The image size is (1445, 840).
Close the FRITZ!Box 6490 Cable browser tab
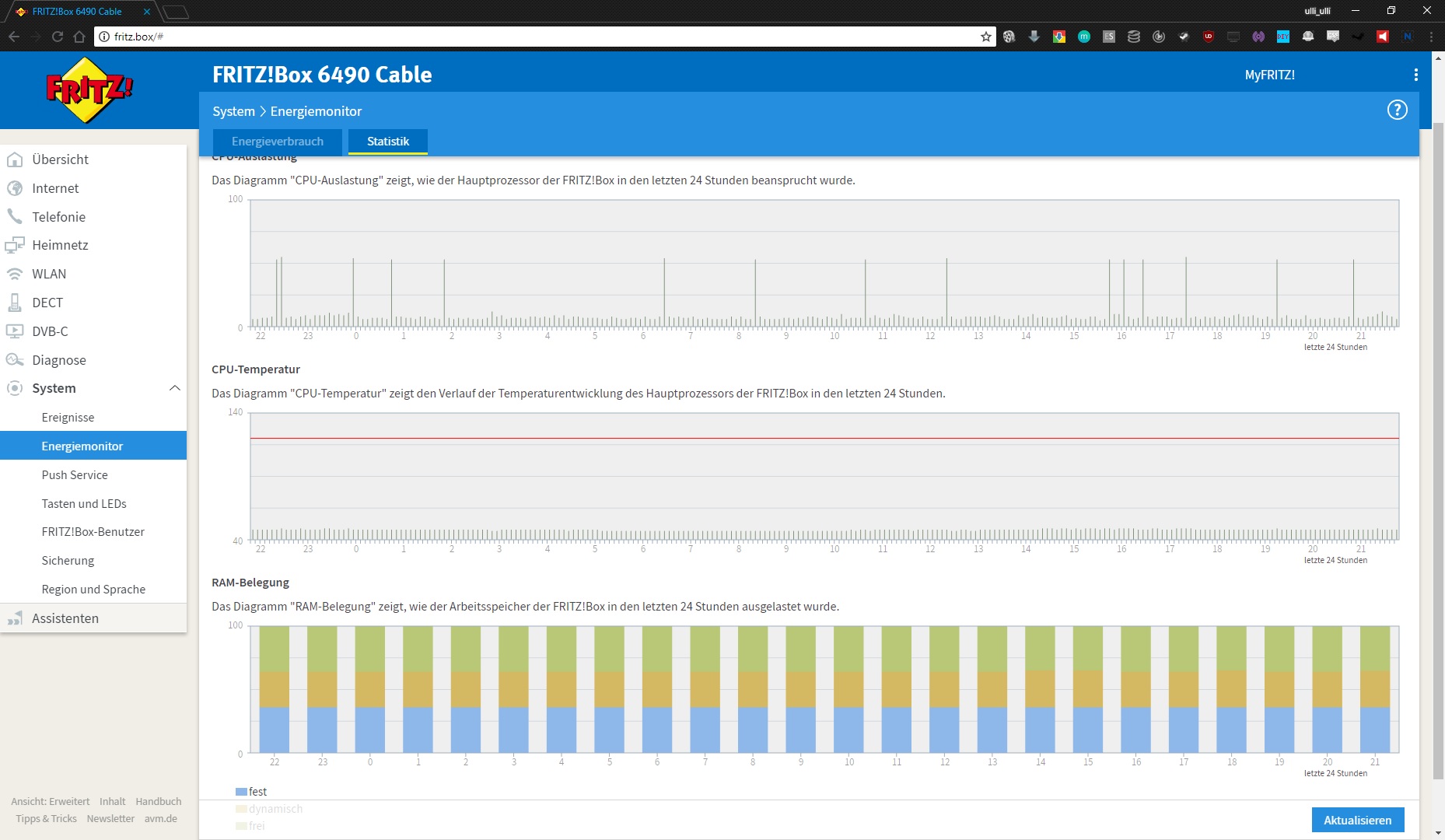click(x=146, y=12)
